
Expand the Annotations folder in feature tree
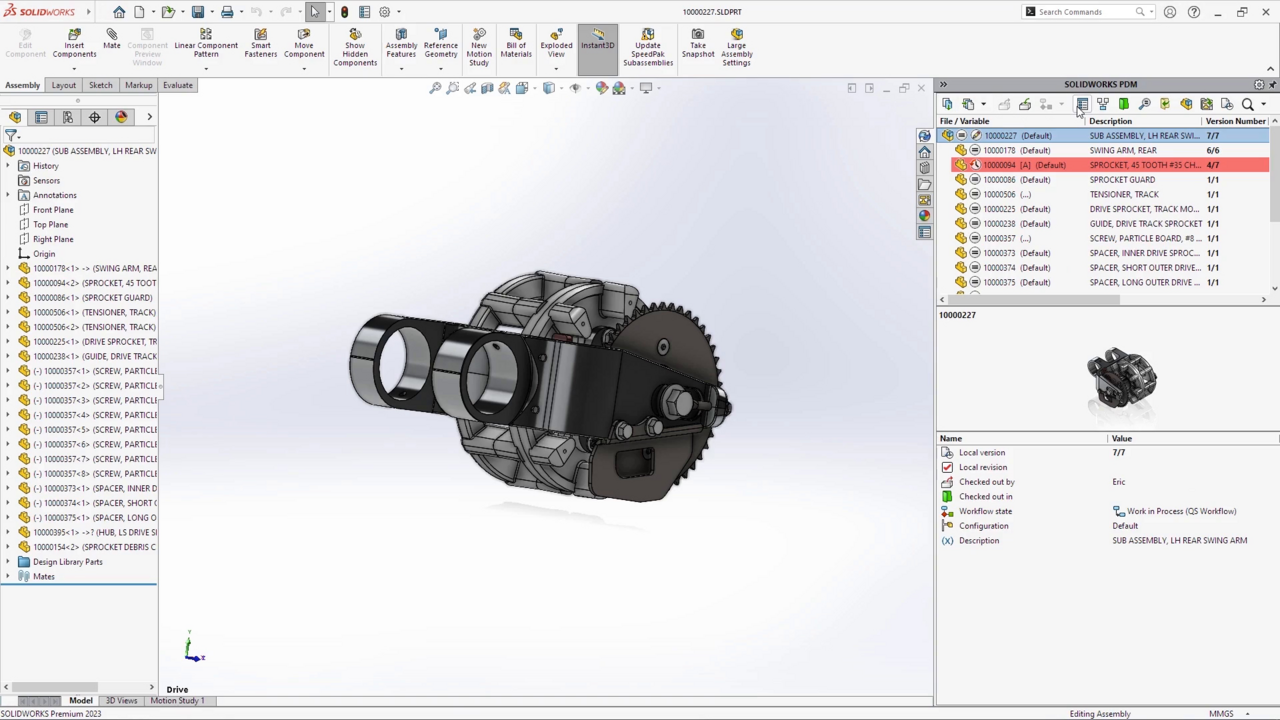pyautogui.click(x=8, y=195)
